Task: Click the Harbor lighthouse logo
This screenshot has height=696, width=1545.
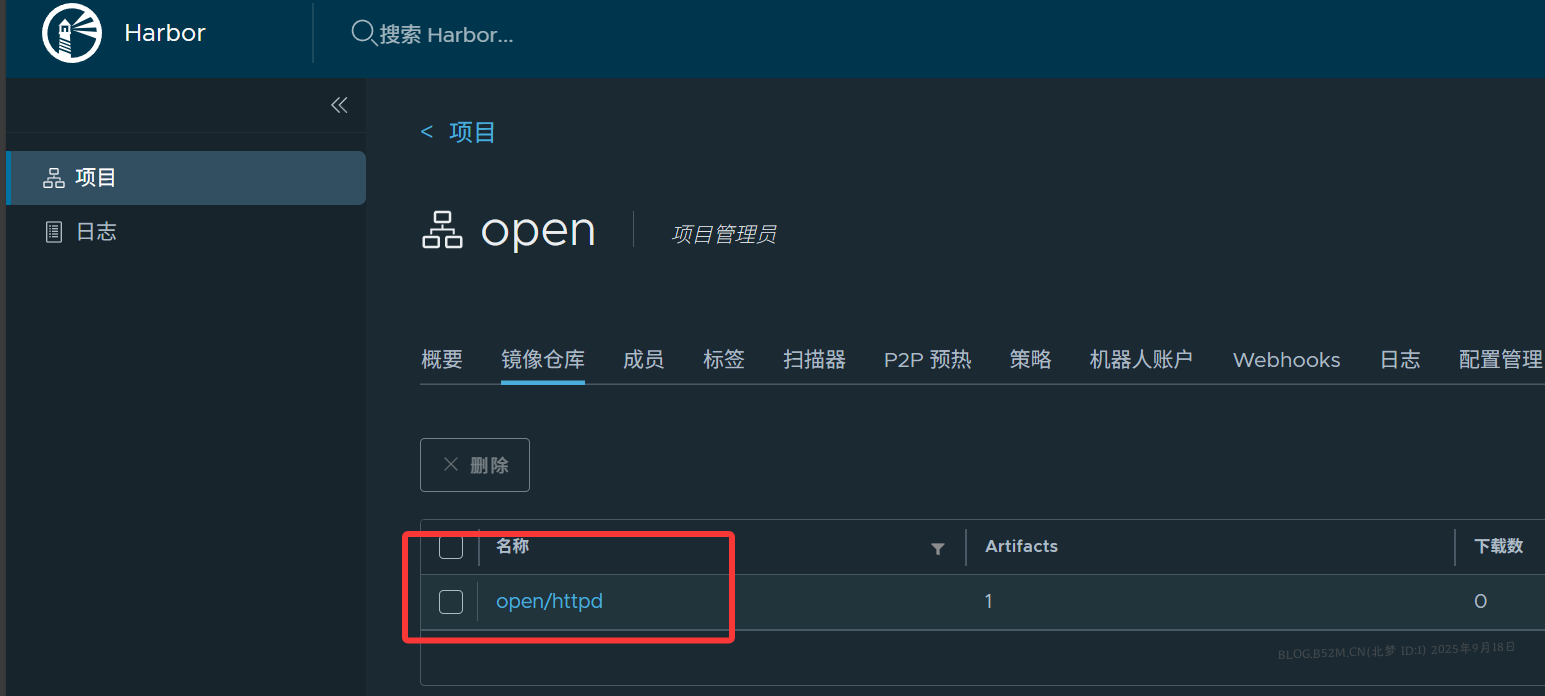Action: coord(71,32)
